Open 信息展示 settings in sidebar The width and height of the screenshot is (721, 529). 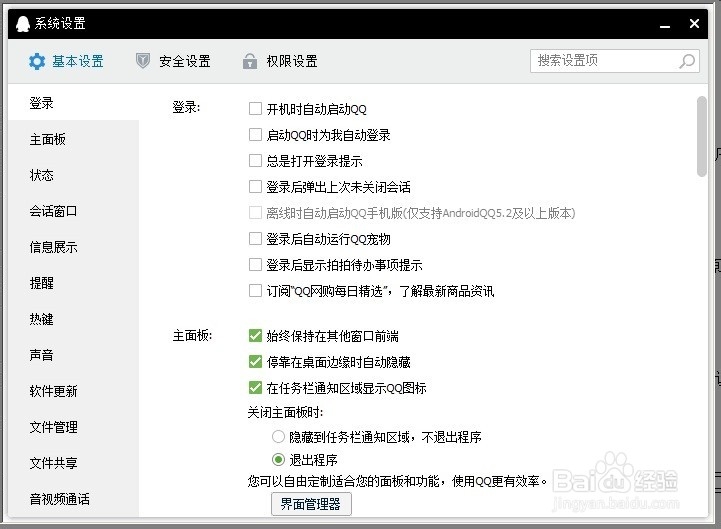[x=74, y=247]
